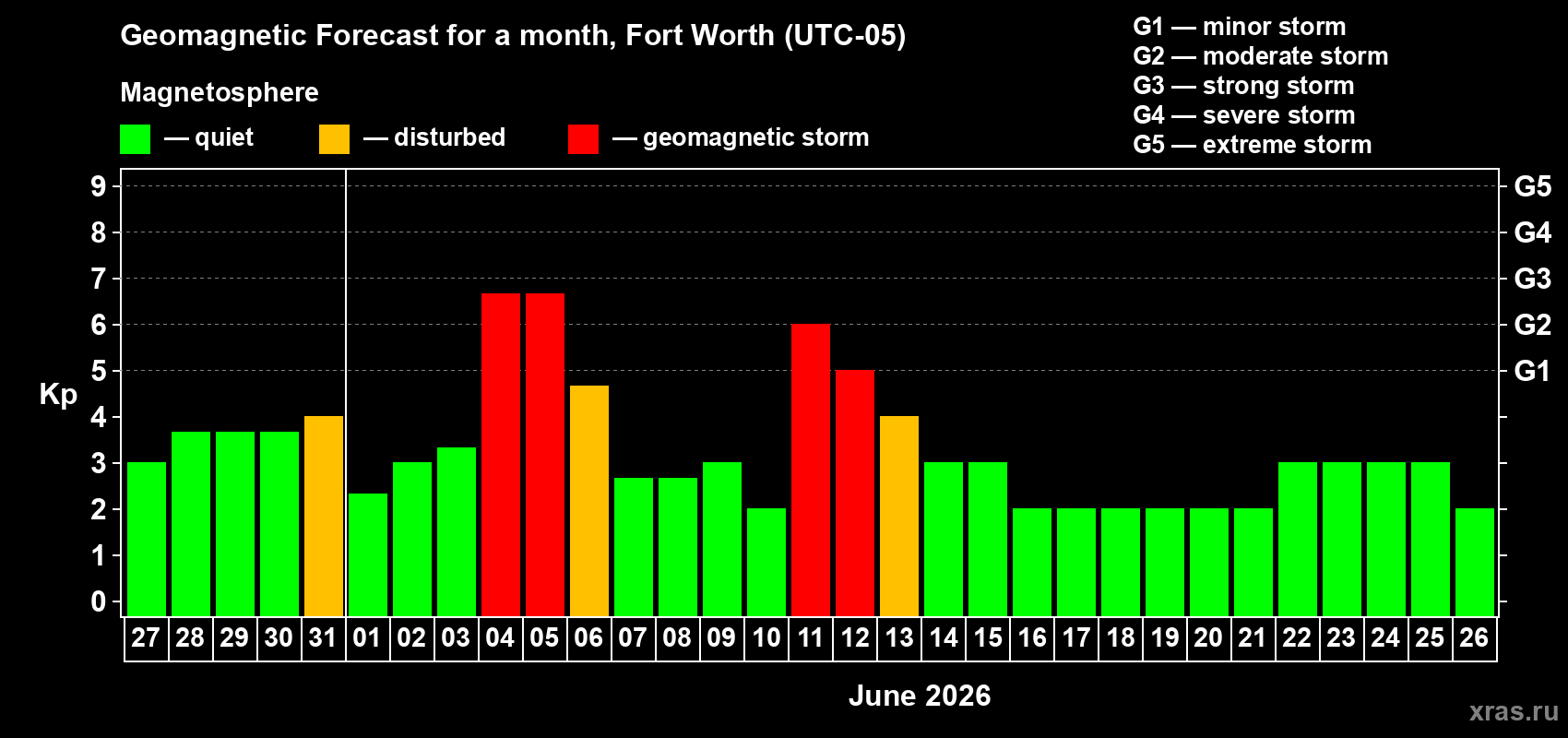Select the green bar for June 26
The height and width of the screenshot is (738, 1568).
coord(1475,563)
